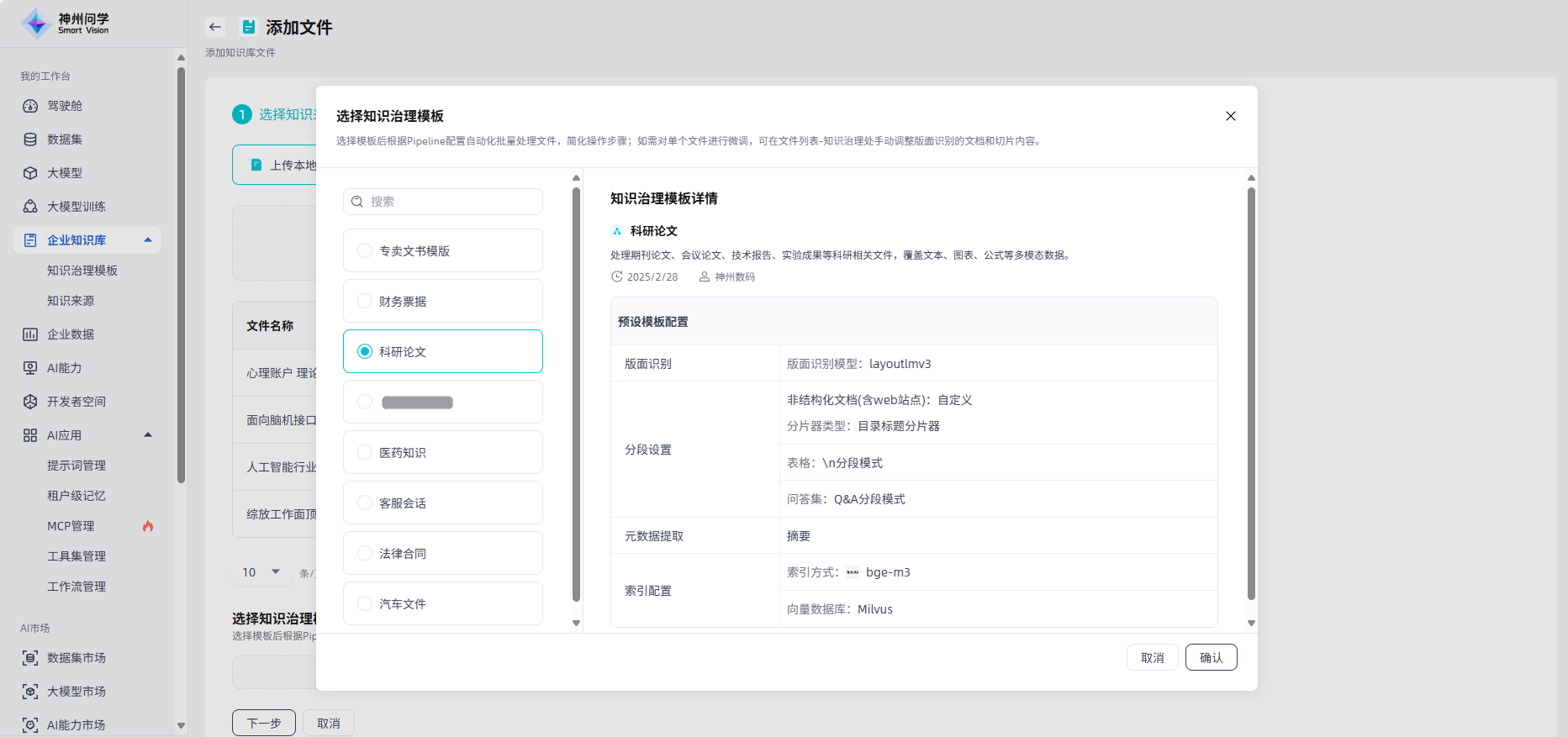The image size is (1568, 737).
Task: Select the 科研论文 radio option
Action: (x=365, y=351)
